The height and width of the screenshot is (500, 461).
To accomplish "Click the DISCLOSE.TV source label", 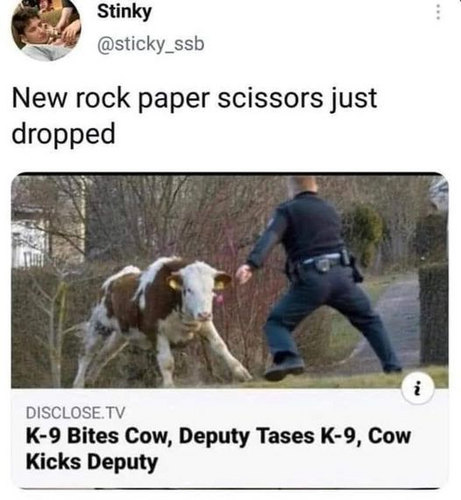I will (x=75, y=413).
